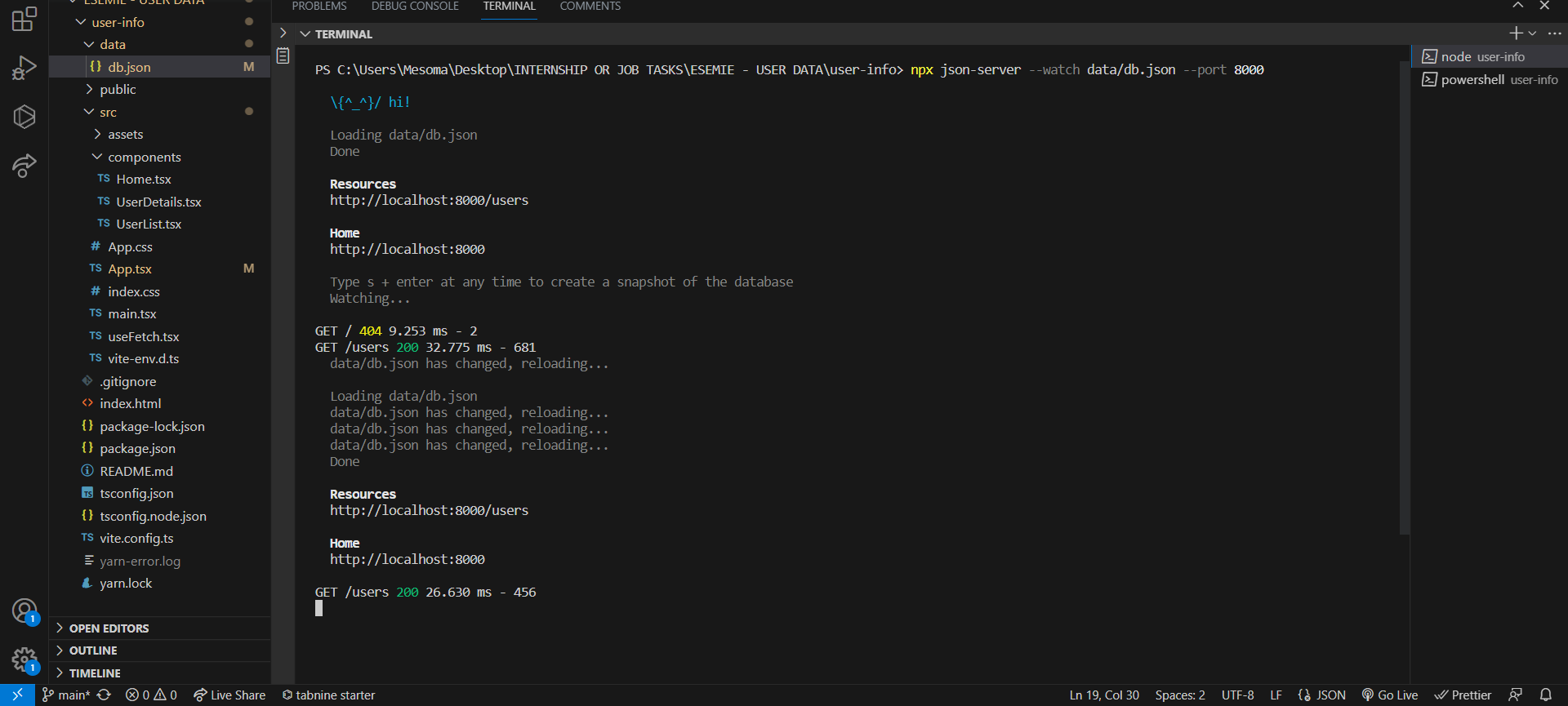Open UserDetails.tsx file in explorer
1568x706 pixels.
pyautogui.click(x=158, y=202)
